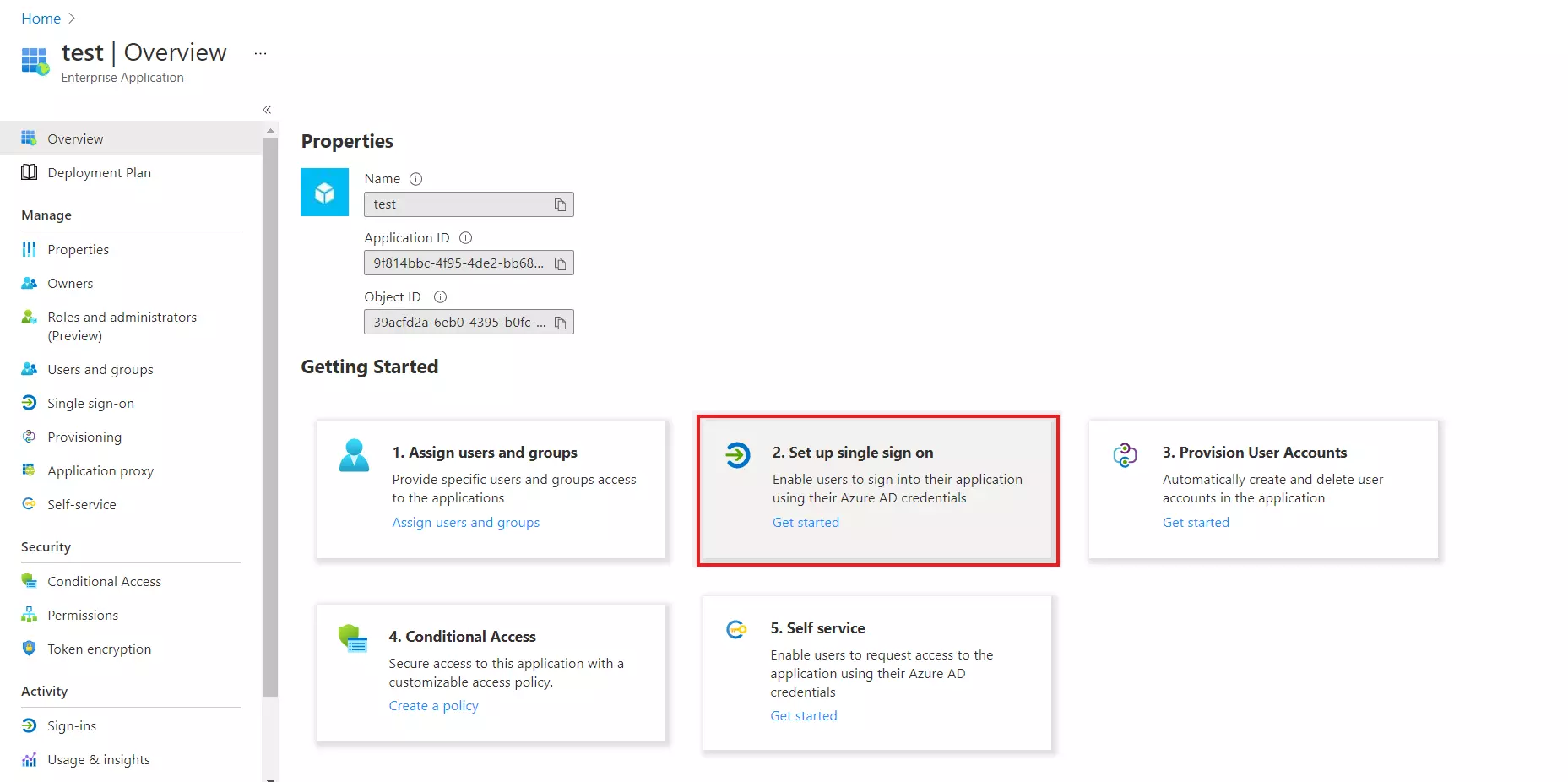Viewport: 1568px width, 782px height.
Task: Click the Properties bars icon in sidebar
Action: (x=29, y=249)
